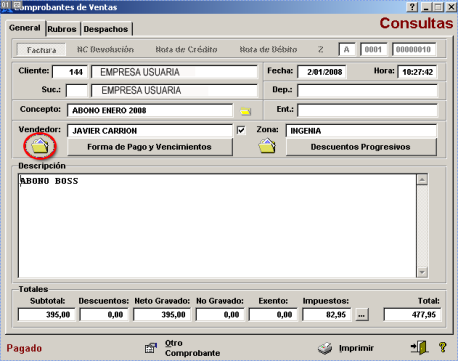Click the description scrollbar down arrow

(x=422, y=272)
